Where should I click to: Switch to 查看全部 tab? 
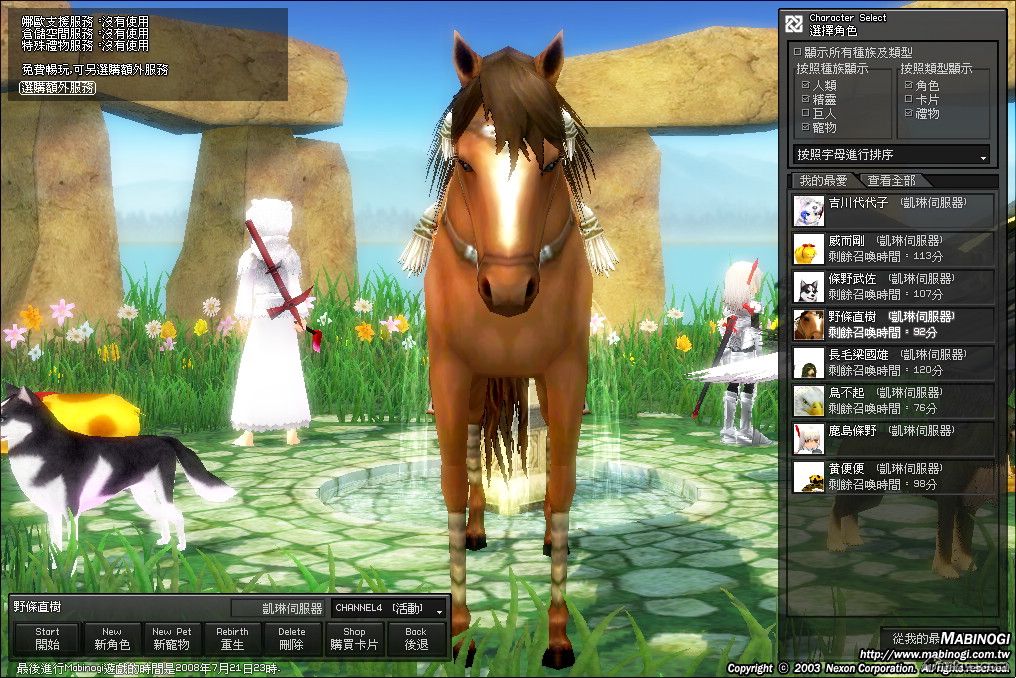tap(892, 181)
